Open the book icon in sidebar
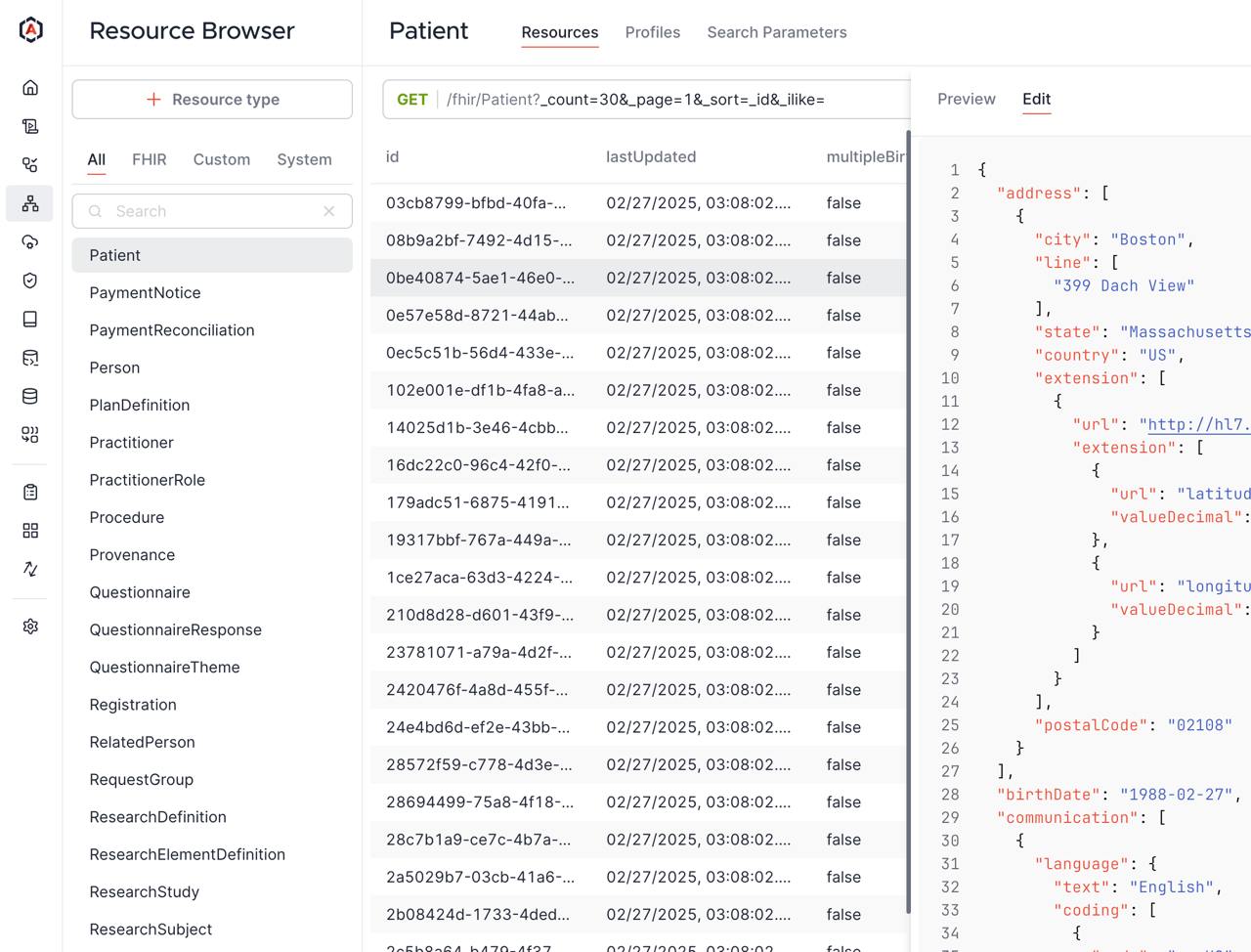1251x952 pixels. 30,320
